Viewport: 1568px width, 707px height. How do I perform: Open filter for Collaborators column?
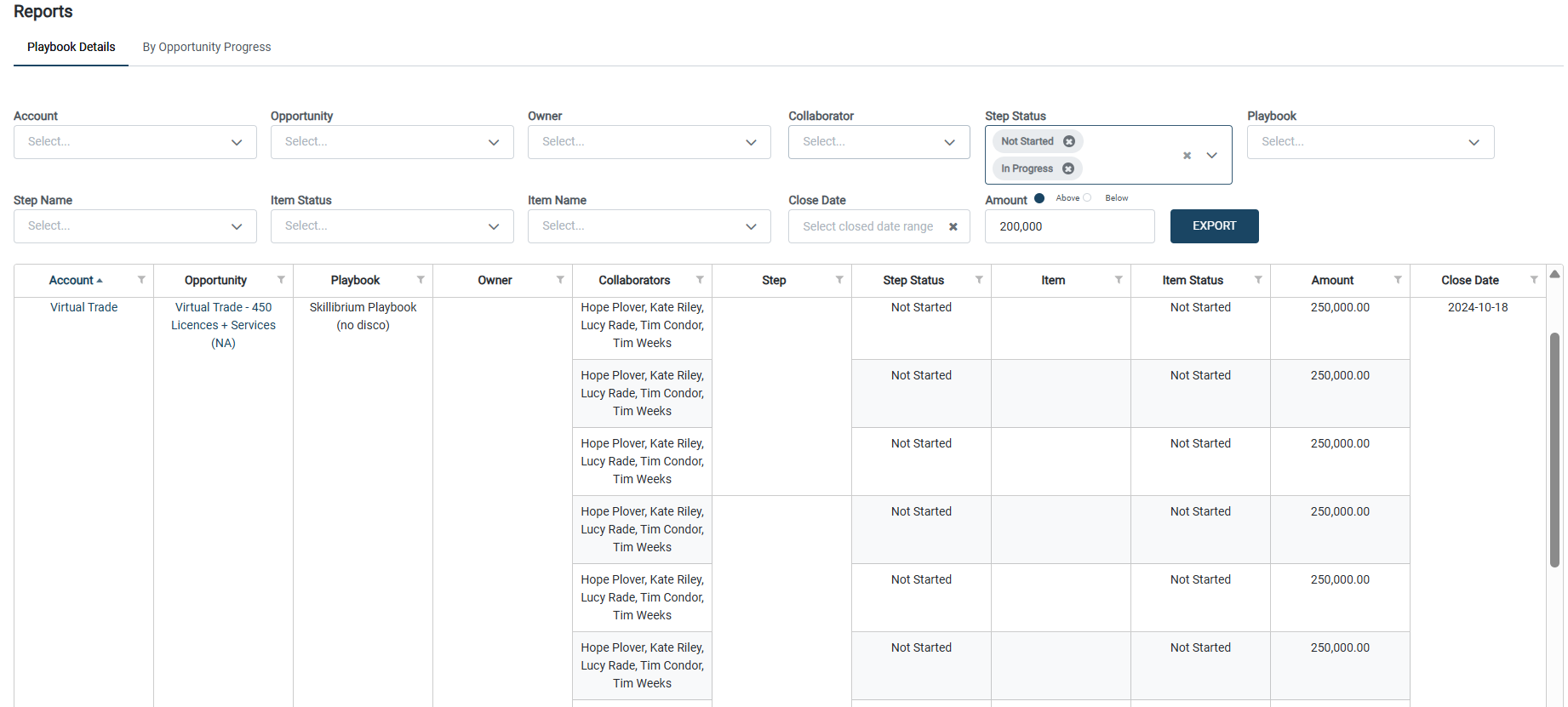tap(700, 280)
